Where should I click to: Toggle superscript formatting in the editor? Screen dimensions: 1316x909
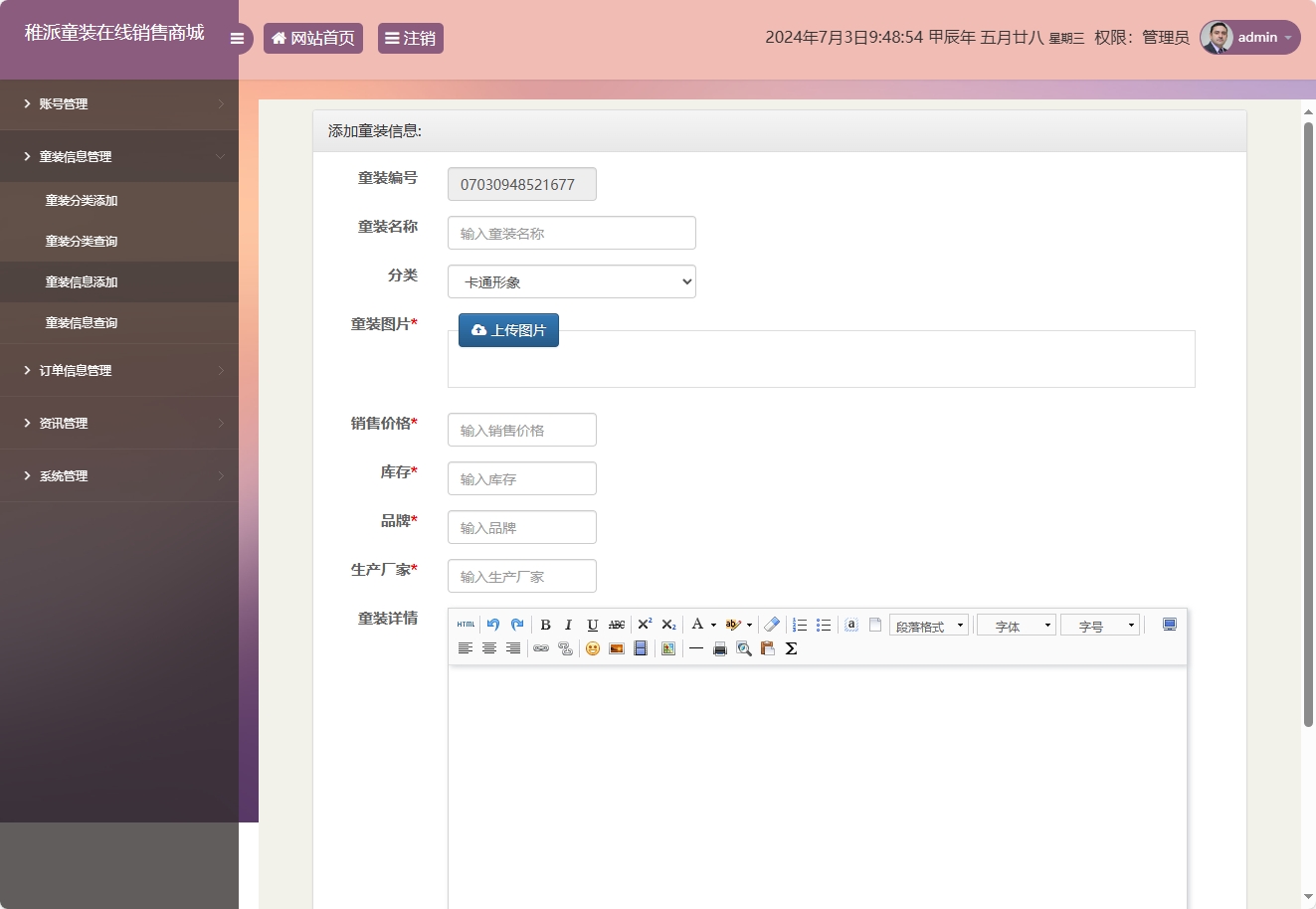[x=645, y=625]
